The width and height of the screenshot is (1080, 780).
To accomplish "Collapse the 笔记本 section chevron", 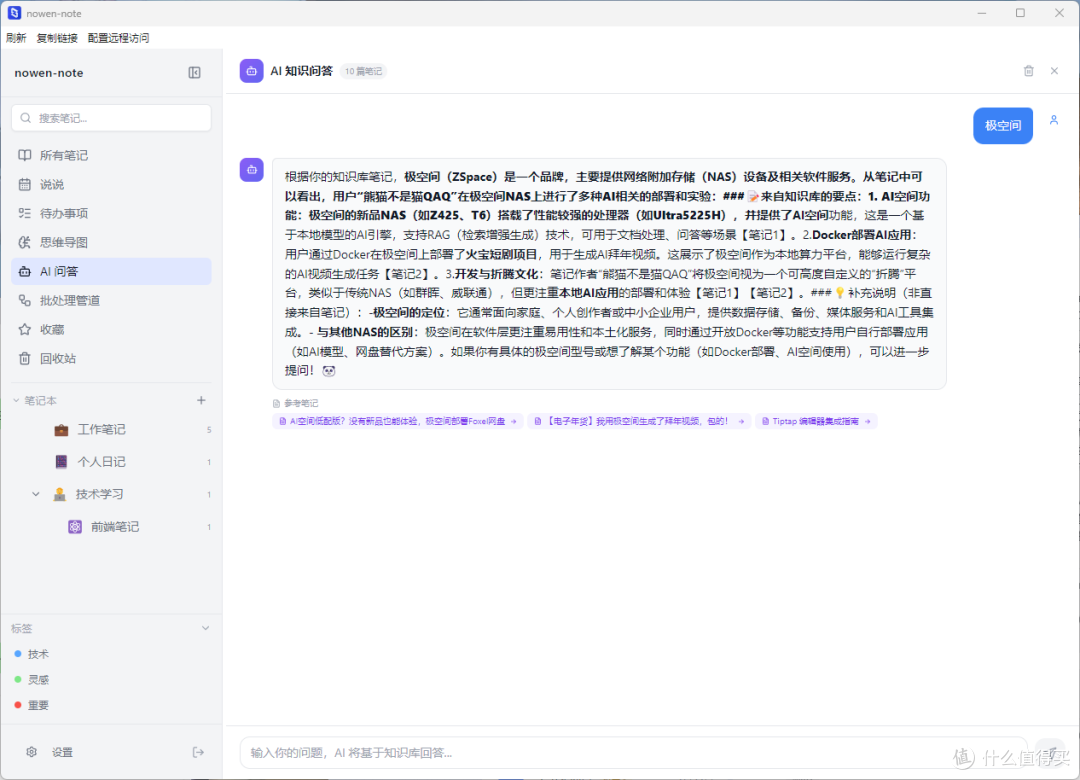I will coord(16,400).
